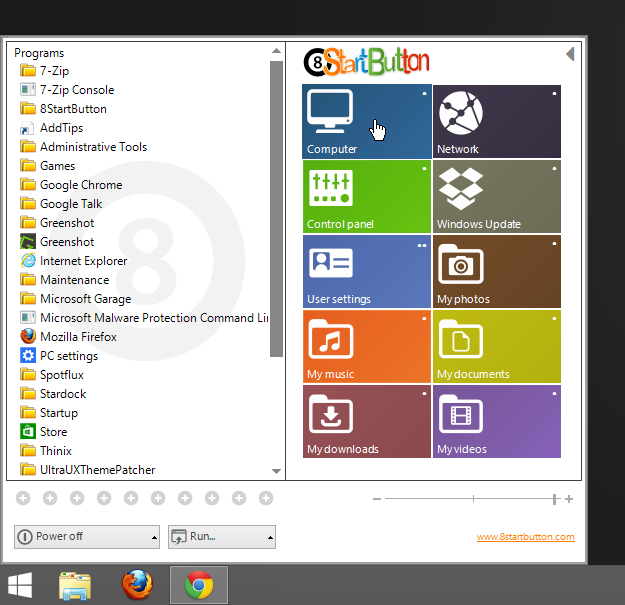
Task: Open the Control panel tile
Action: click(367, 196)
